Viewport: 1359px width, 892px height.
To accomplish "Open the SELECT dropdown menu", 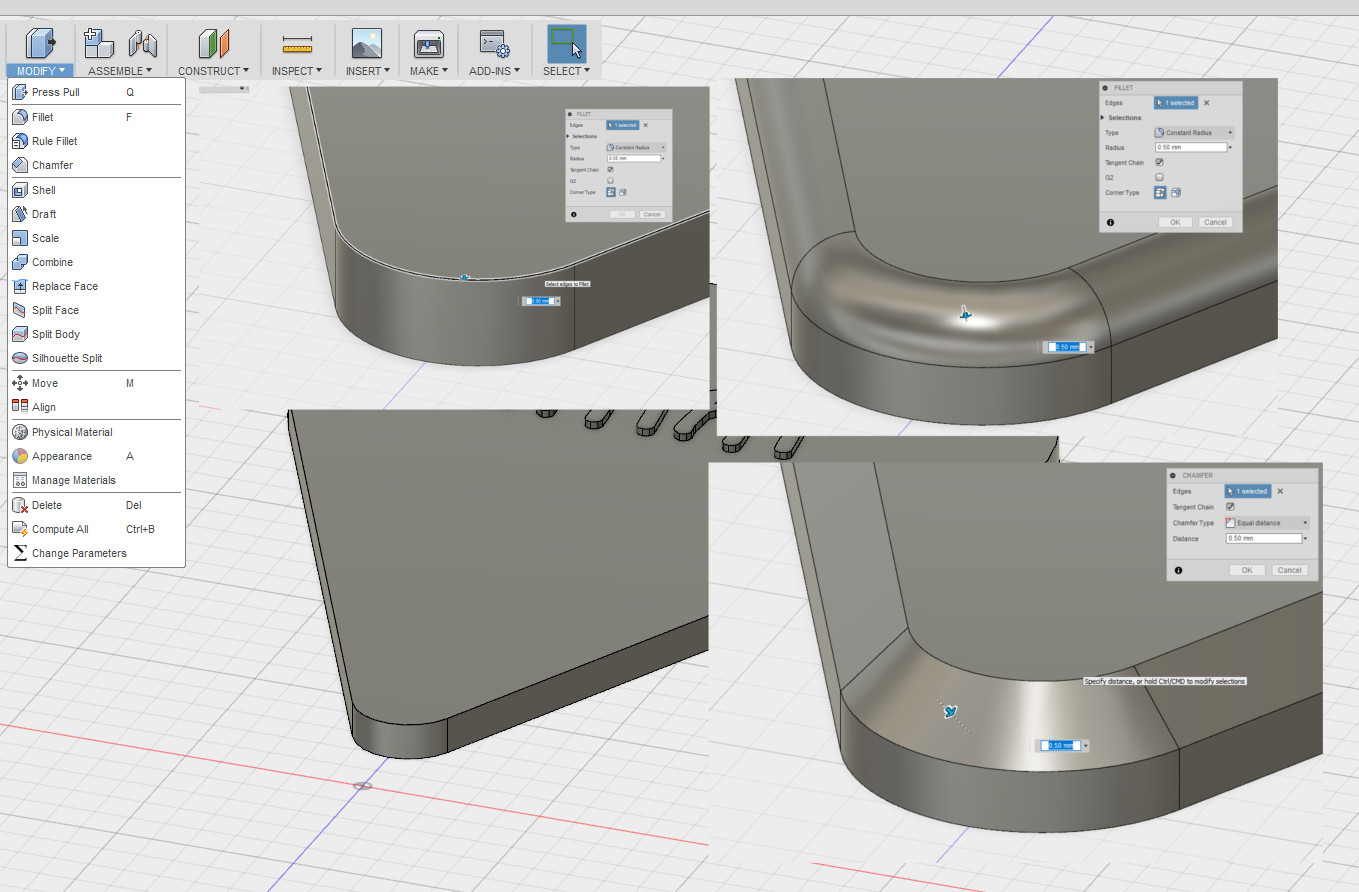I will coord(566,71).
